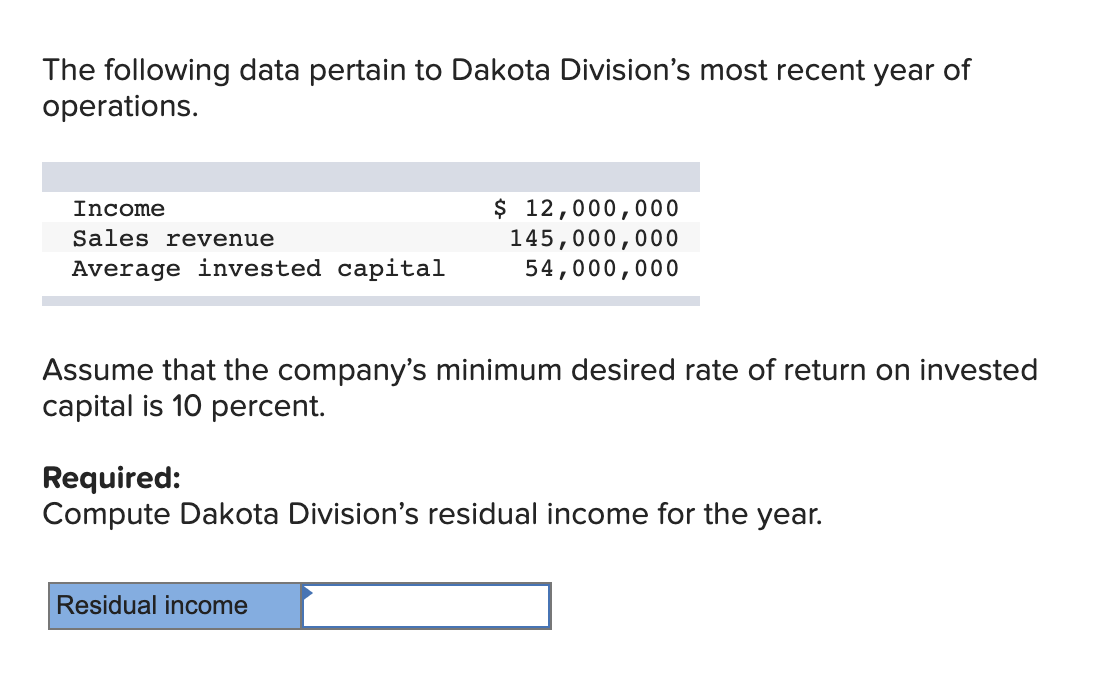This screenshot has width=1102, height=686.
Task: Click the shaded footer bar below the table
Action: tap(370, 298)
